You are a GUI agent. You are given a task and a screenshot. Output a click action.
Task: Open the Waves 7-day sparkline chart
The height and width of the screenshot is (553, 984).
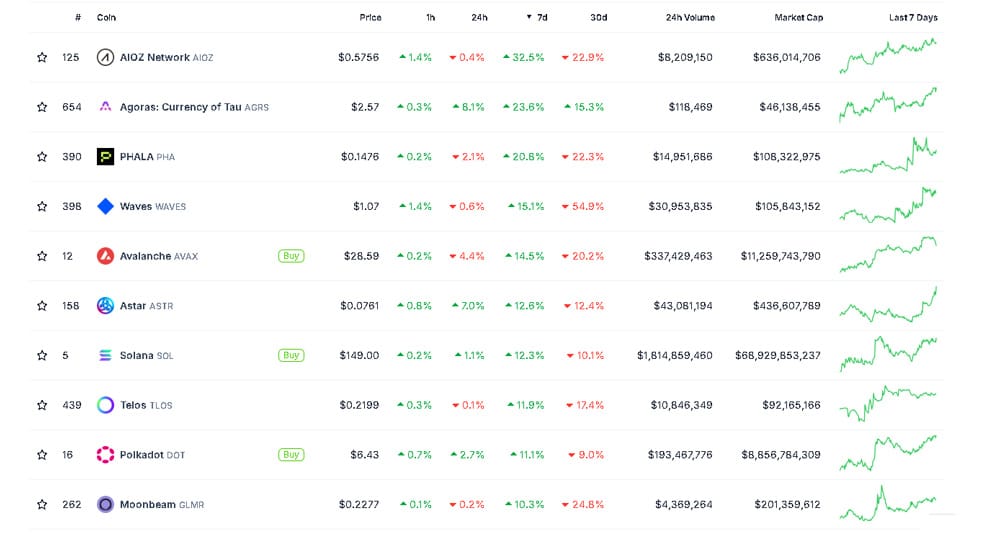(x=888, y=205)
